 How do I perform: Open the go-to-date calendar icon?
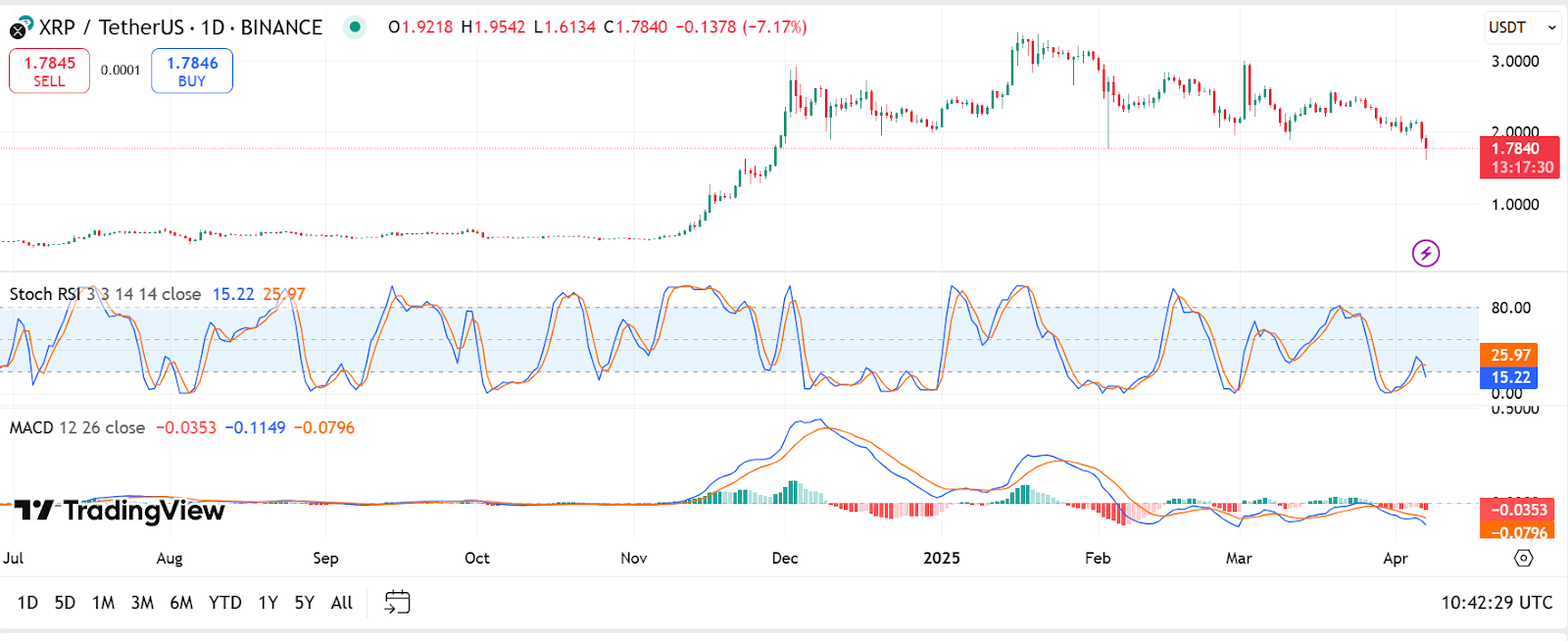(x=397, y=602)
